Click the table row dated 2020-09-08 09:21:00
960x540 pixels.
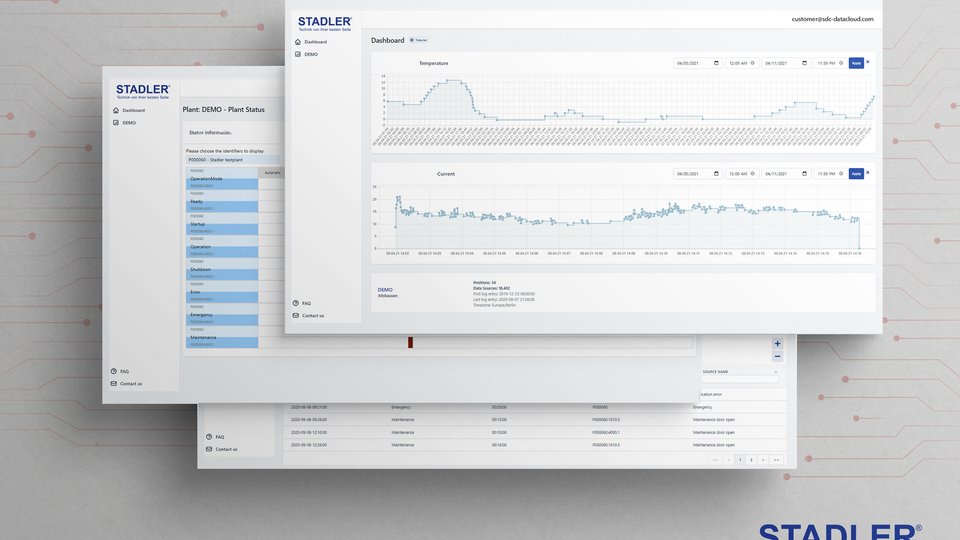tap(534, 407)
